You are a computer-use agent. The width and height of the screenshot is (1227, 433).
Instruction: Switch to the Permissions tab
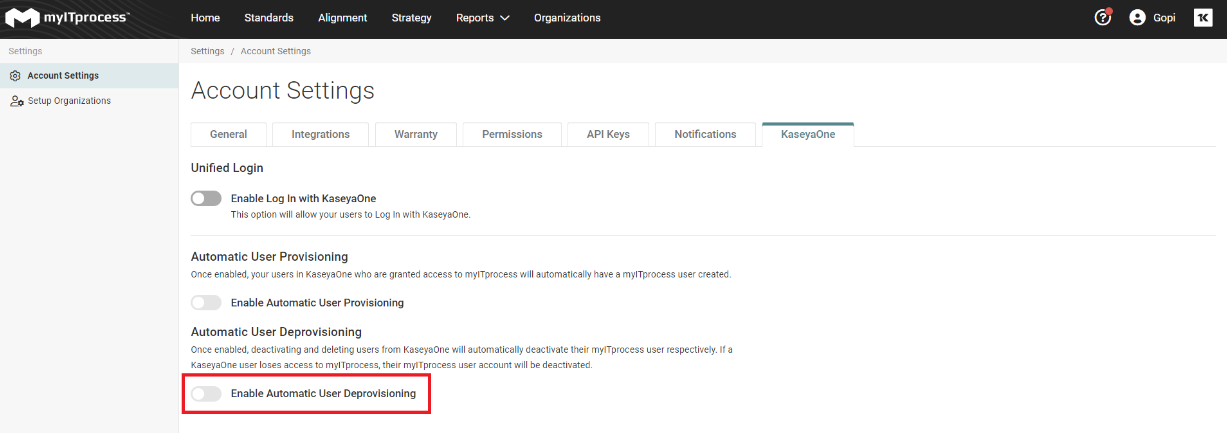[x=512, y=134]
